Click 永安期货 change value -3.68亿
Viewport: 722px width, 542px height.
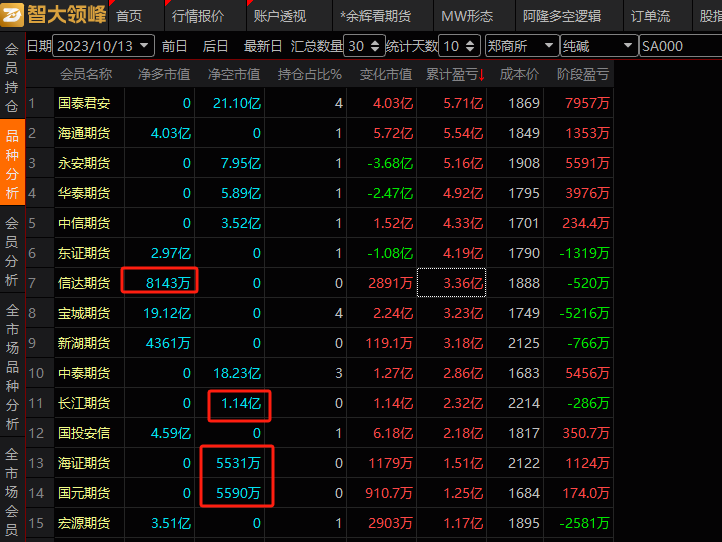click(390, 163)
